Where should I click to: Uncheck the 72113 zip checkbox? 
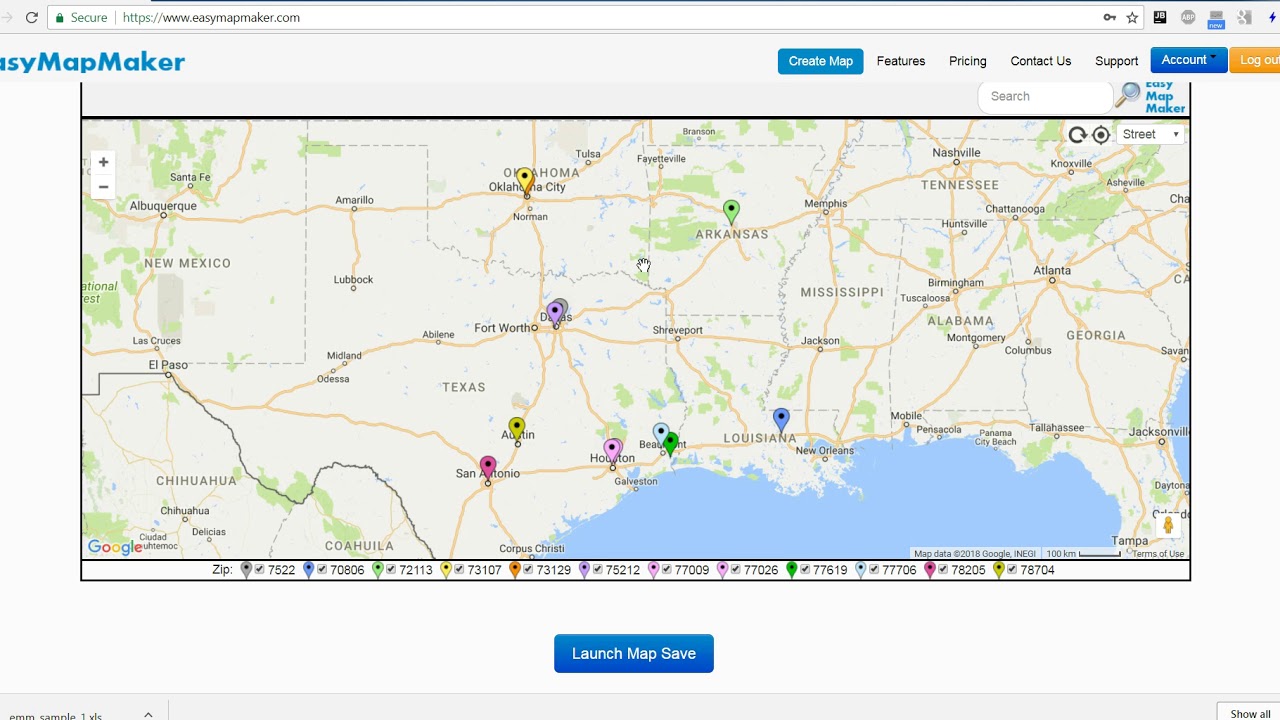point(390,570)
